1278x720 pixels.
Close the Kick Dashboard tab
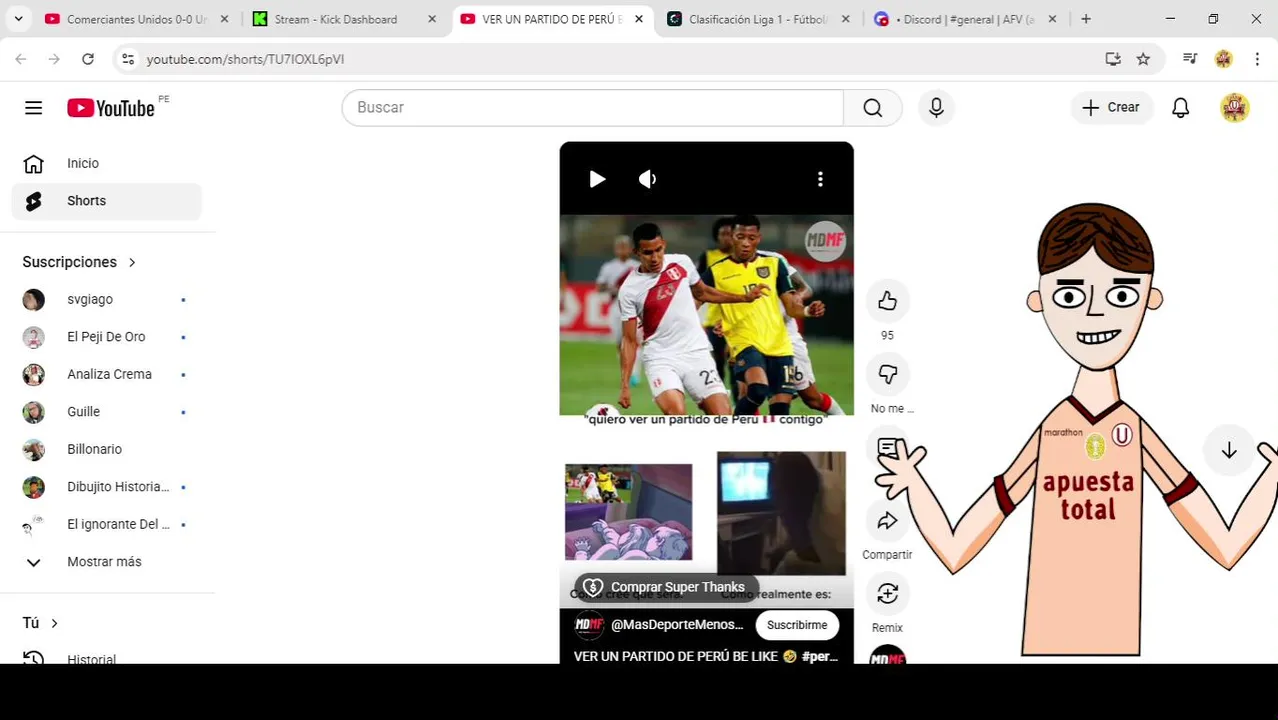432,19
